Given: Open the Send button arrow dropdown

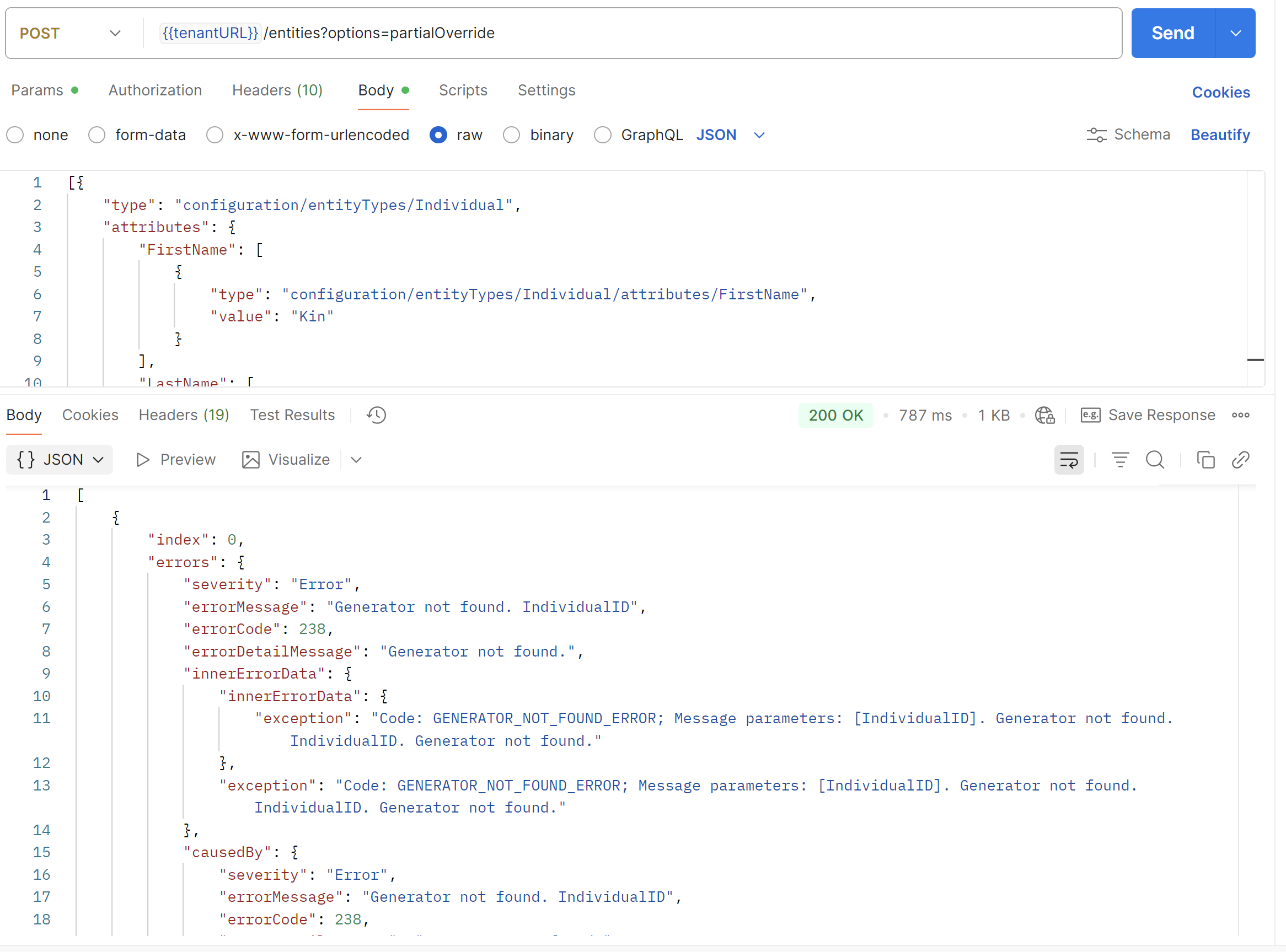Looking at the screenshot, I should [1235, 34].
